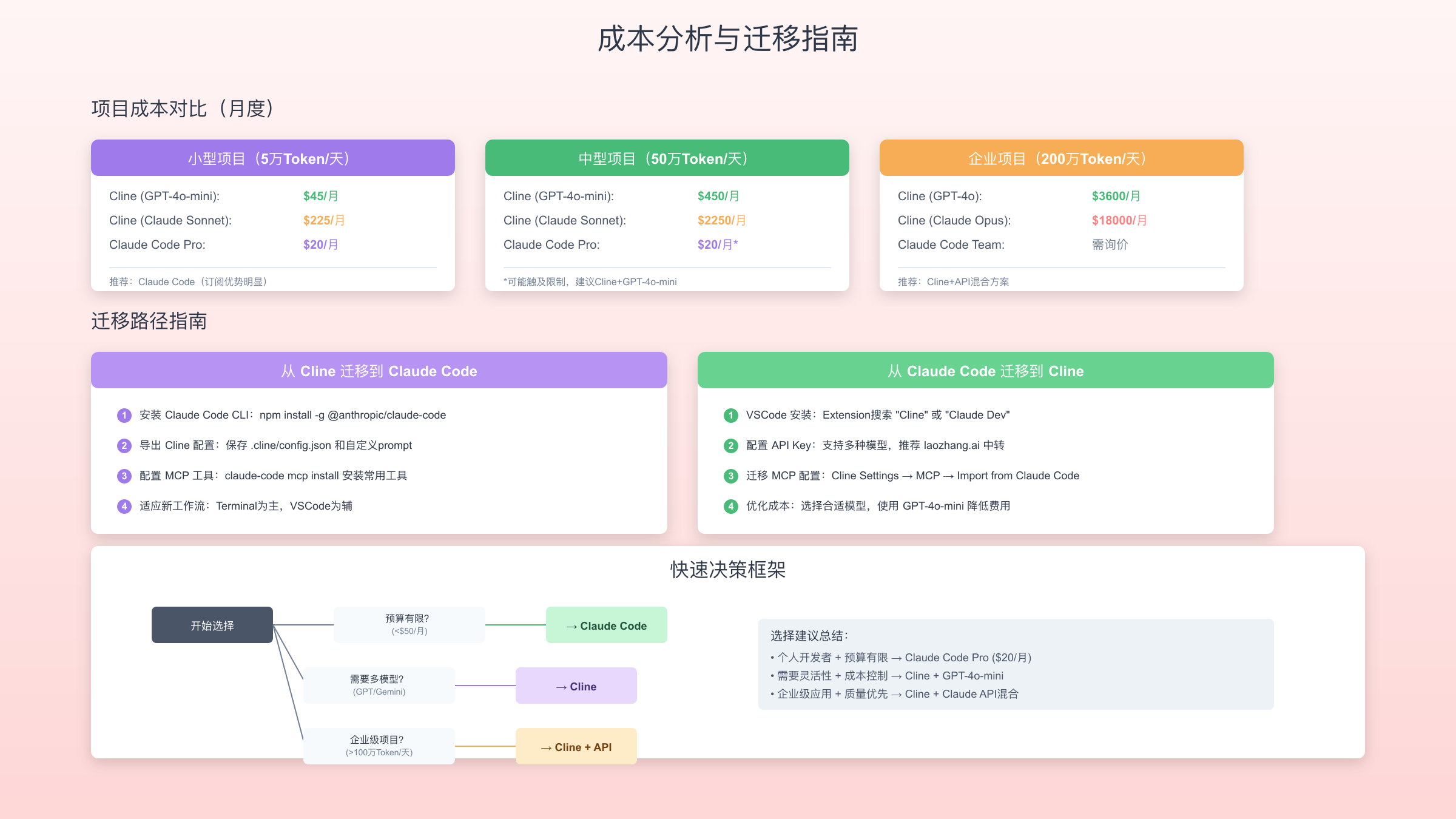This screenshot has height=819, width=1456.
Task: Select the 从 Cline 迁移到 Claude Code header
Action: click(379, 370)
